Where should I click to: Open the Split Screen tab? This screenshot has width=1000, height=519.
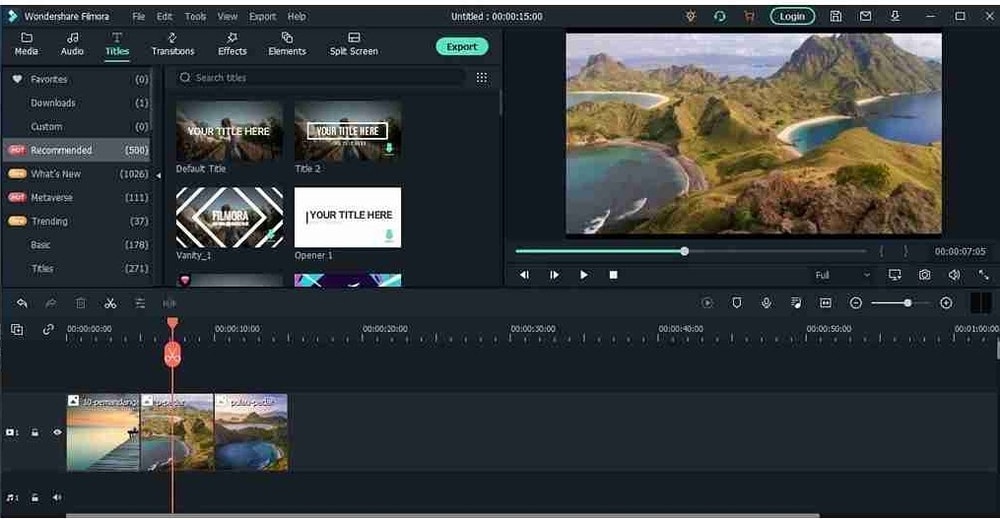[x=354, y=44]
